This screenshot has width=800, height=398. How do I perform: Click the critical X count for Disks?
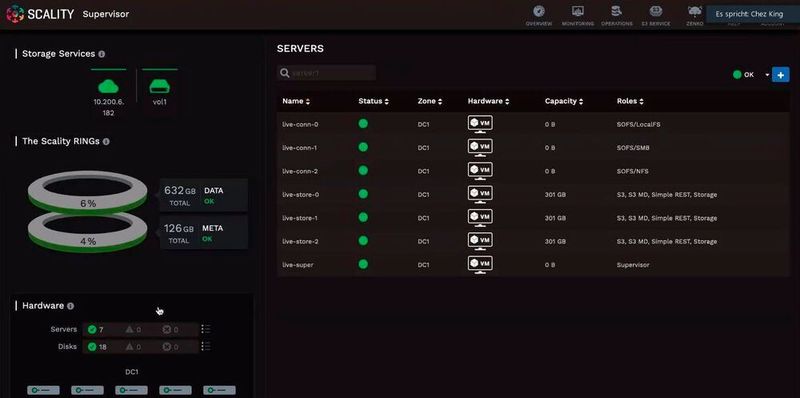click(x=170, y=347)
